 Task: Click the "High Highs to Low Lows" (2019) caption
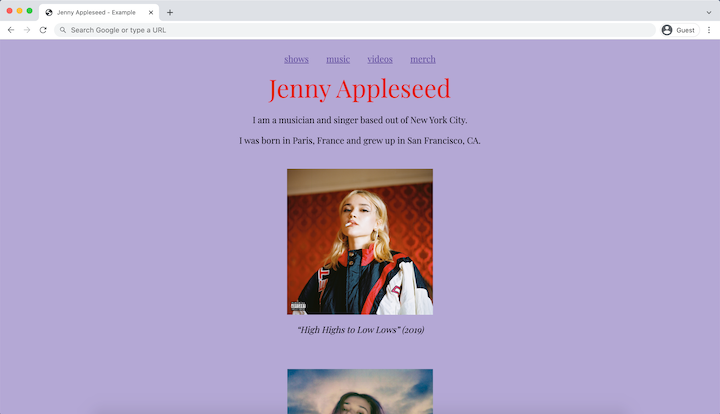tap(361, 330)
